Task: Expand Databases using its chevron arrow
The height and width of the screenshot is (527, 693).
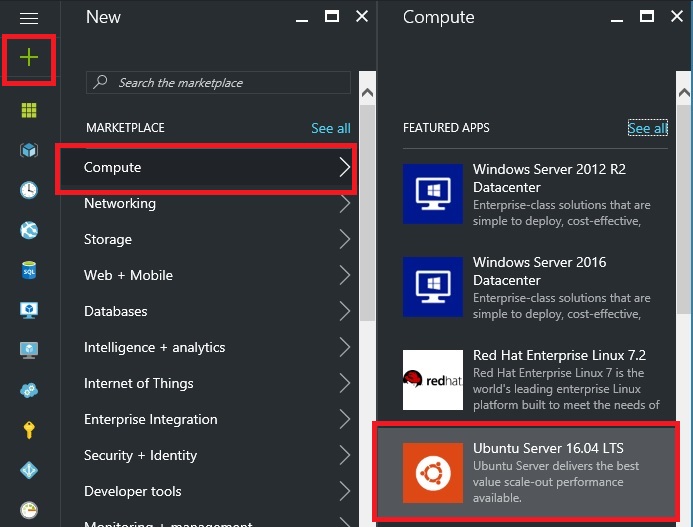Action: click(345, 311)
